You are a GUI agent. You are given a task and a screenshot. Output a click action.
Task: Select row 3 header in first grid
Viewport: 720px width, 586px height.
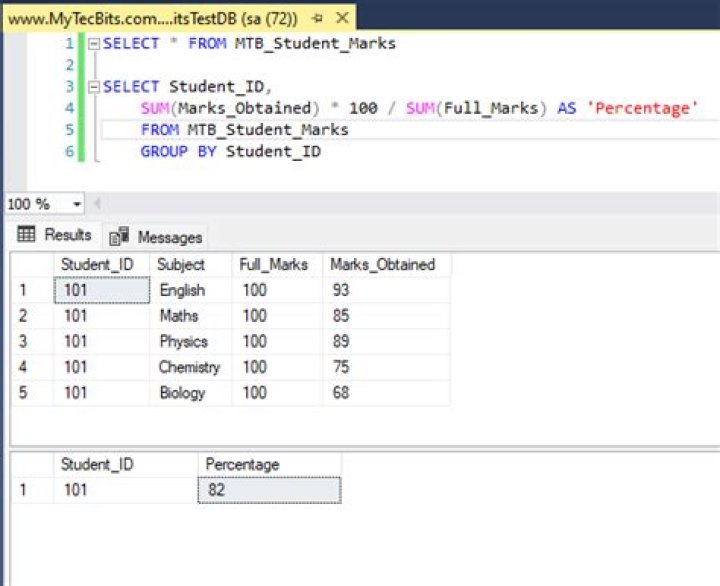(32, 342)
